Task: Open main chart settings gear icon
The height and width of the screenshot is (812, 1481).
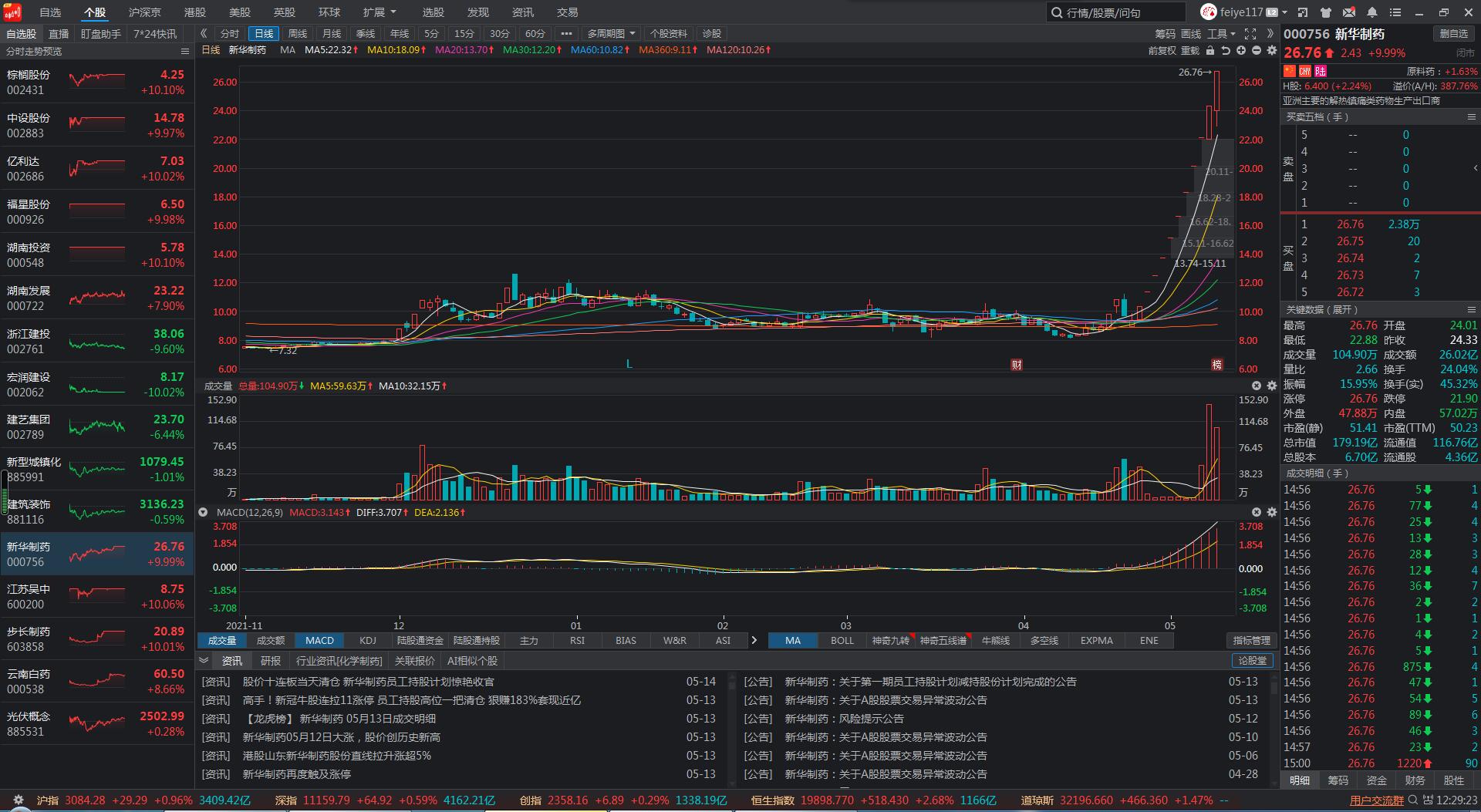Action: click(1272, 50)
